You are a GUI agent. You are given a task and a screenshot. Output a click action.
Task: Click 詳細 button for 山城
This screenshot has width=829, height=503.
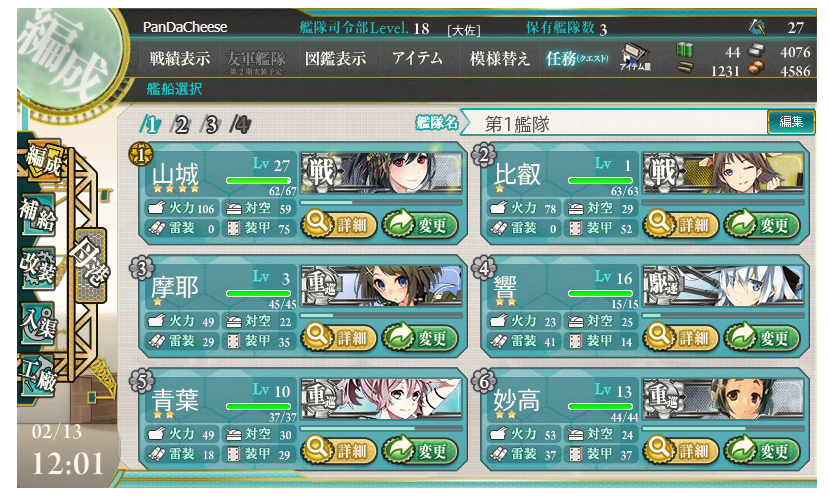point(338,224)
